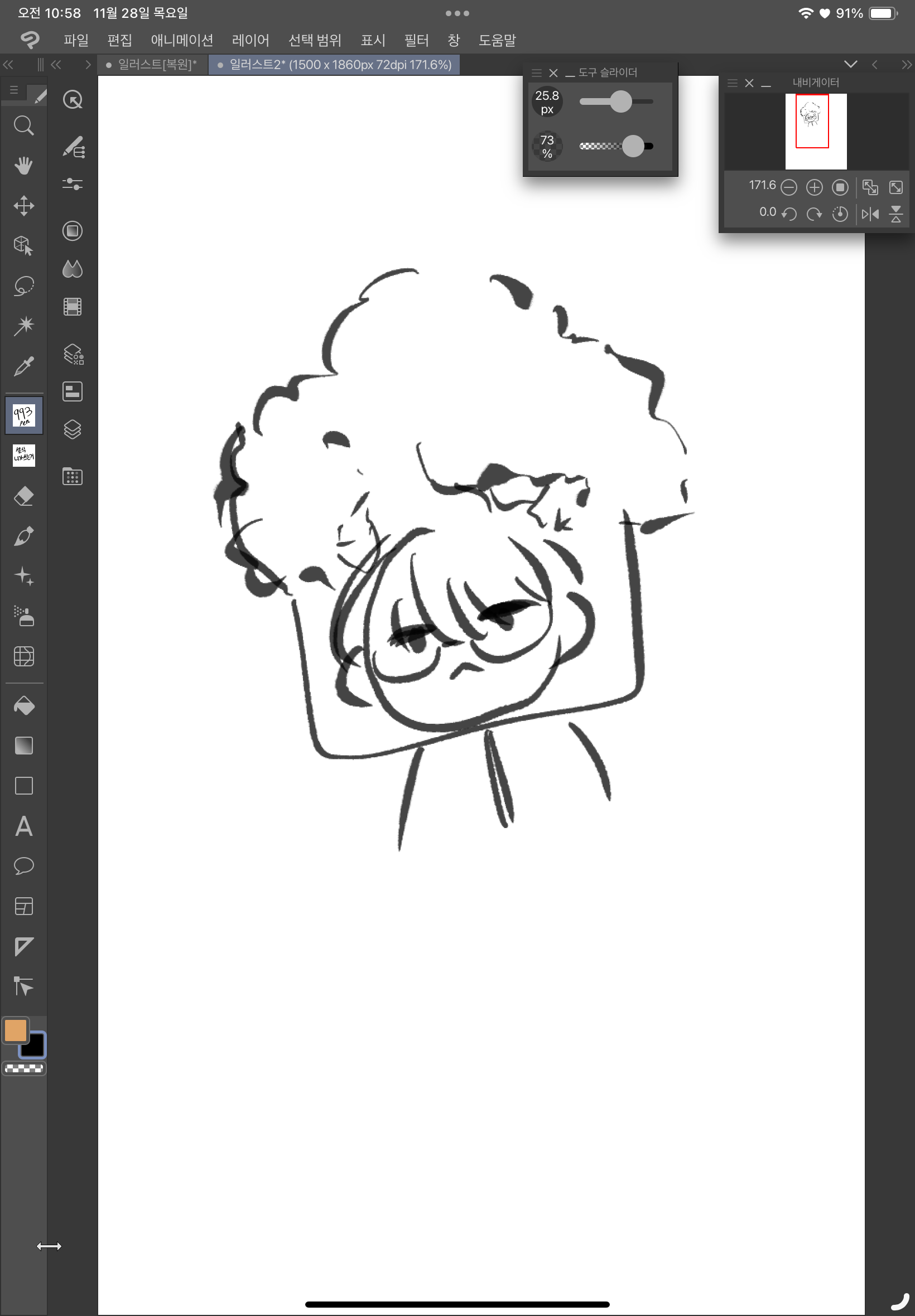Zoom in with Navigator plus button
This screenshot has width=915, height=1316.
(x=814, y=187)
